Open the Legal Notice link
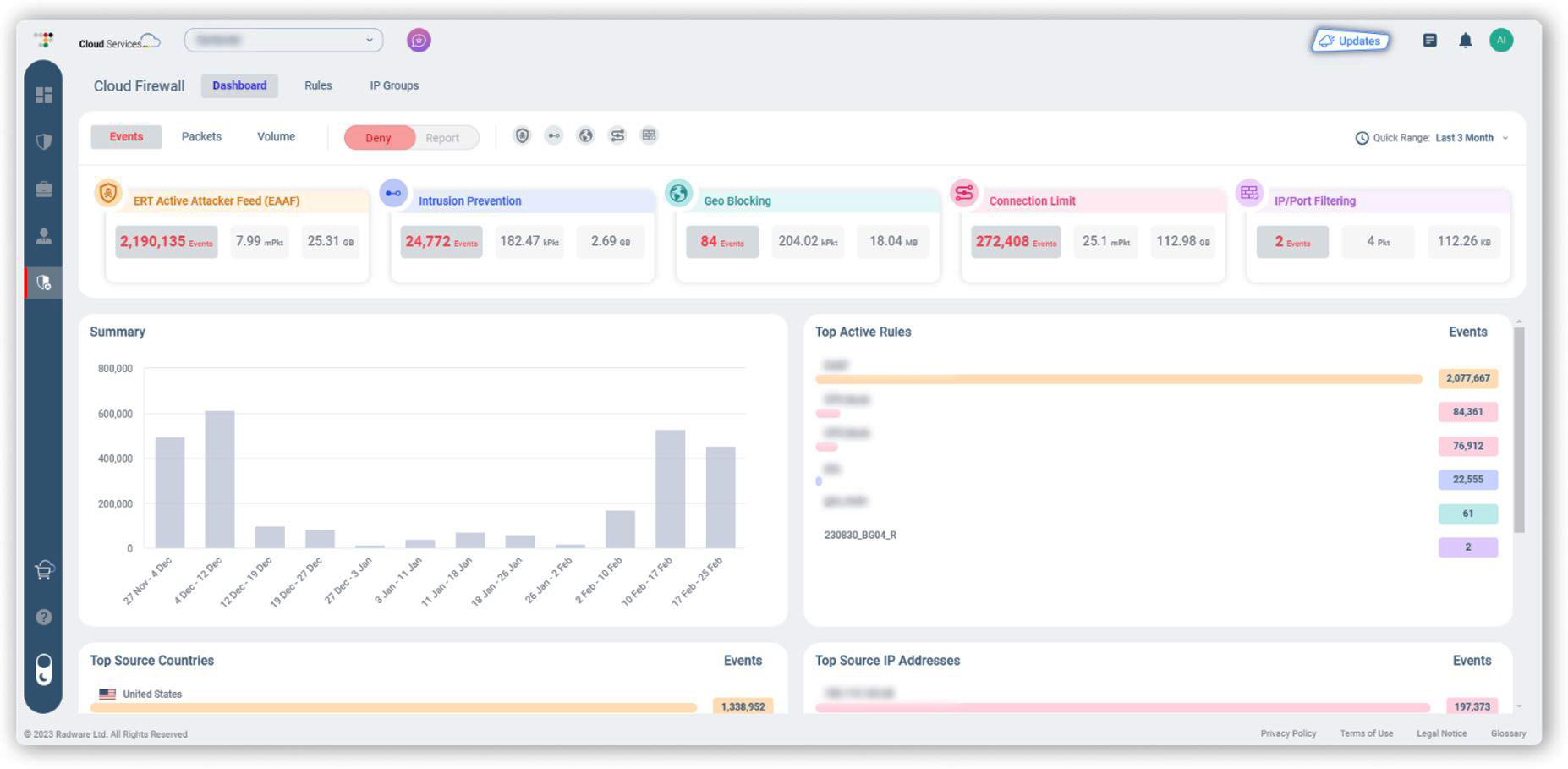The width and height of the screenshot is (1568, 769). coord(1441,733)
